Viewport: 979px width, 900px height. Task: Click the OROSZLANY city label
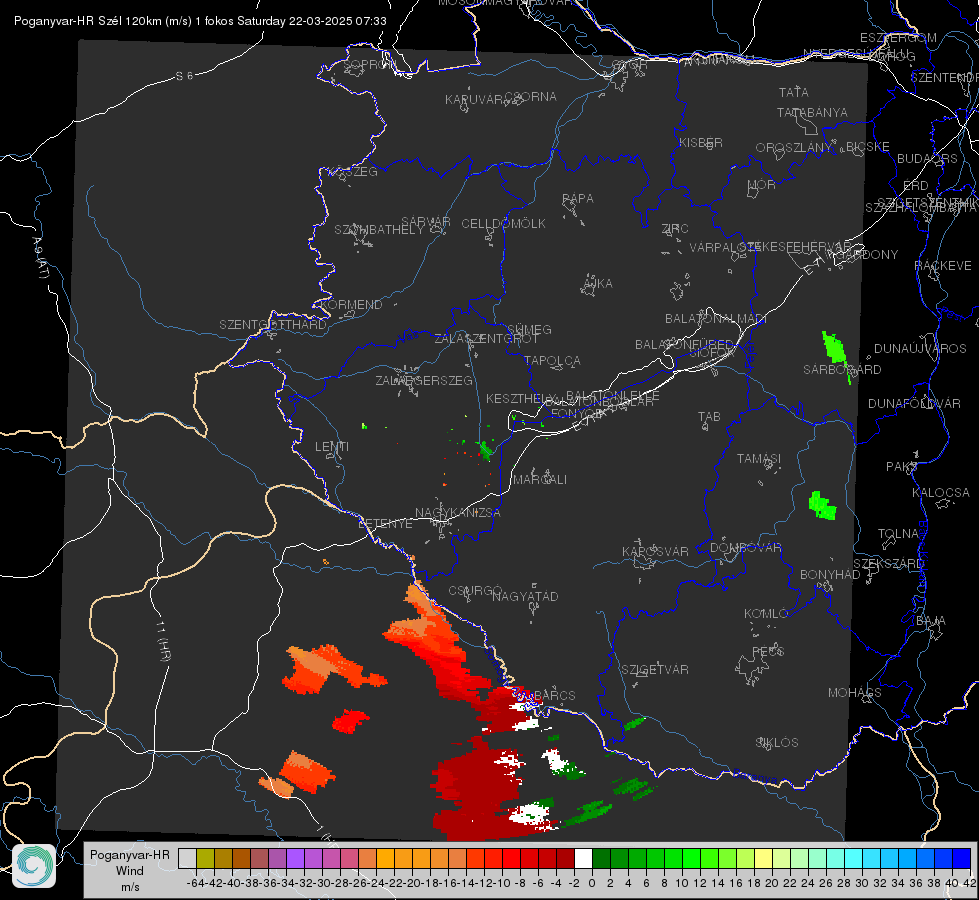794,148
